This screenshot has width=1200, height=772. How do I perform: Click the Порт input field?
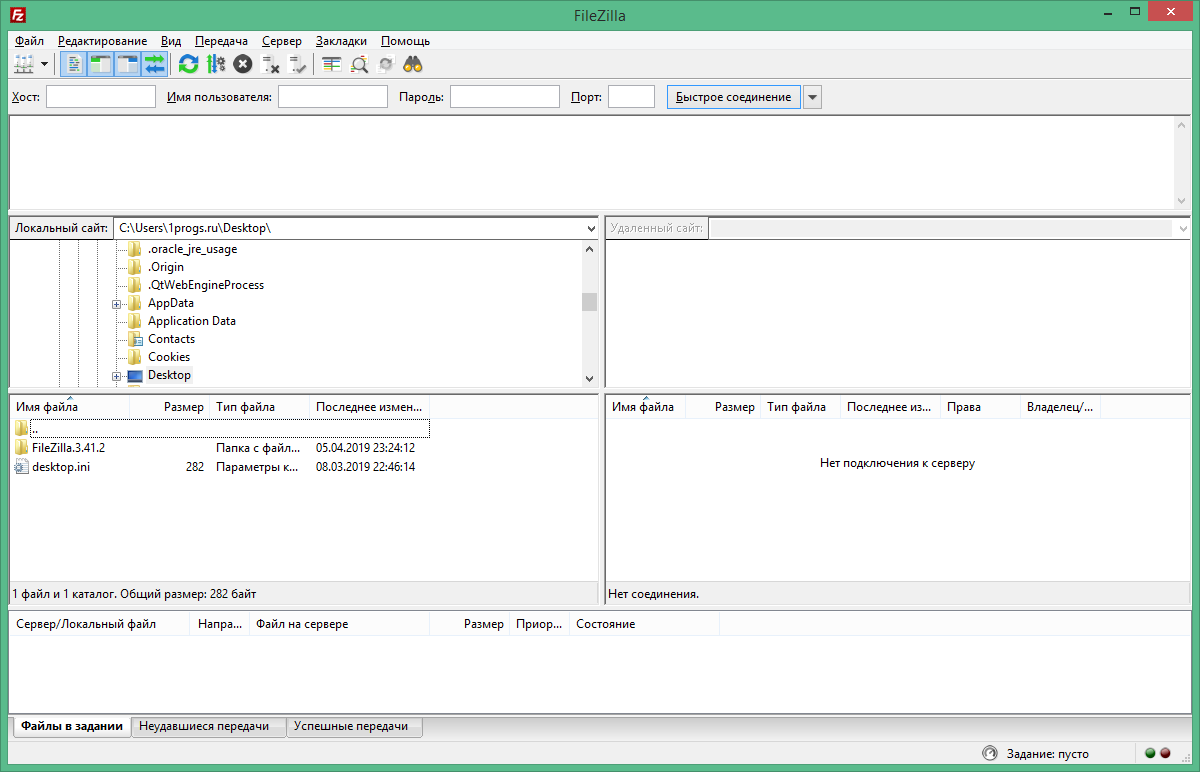(x=631, y=97)
